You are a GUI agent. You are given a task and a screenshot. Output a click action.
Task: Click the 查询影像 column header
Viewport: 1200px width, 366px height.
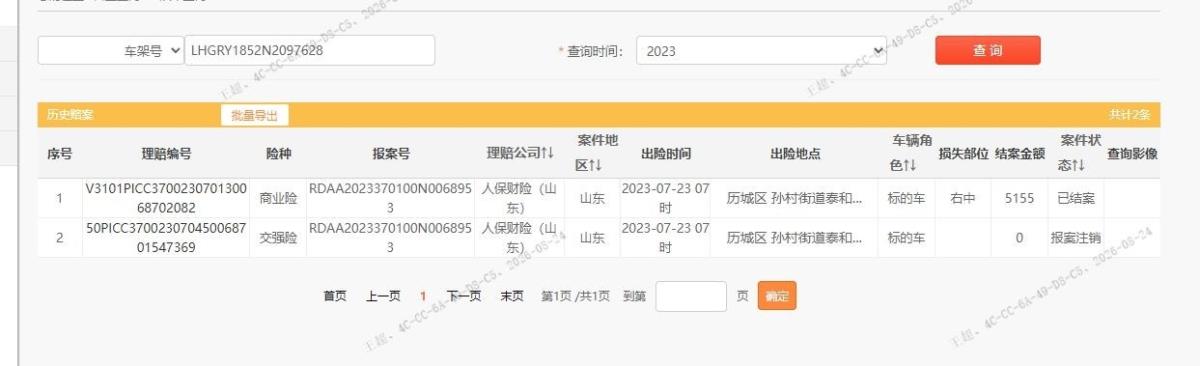[x=1131, y=154]
